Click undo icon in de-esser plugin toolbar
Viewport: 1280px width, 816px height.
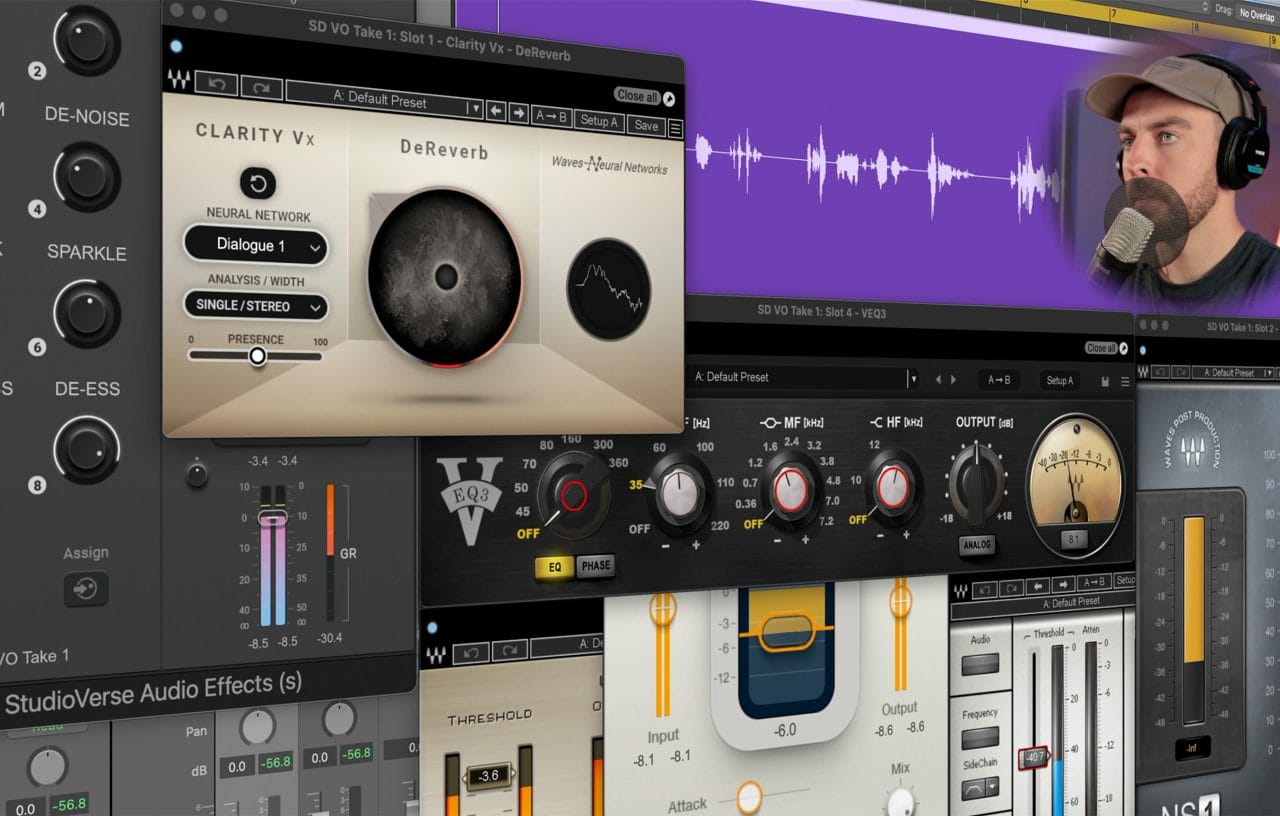(x=985, y=590)
